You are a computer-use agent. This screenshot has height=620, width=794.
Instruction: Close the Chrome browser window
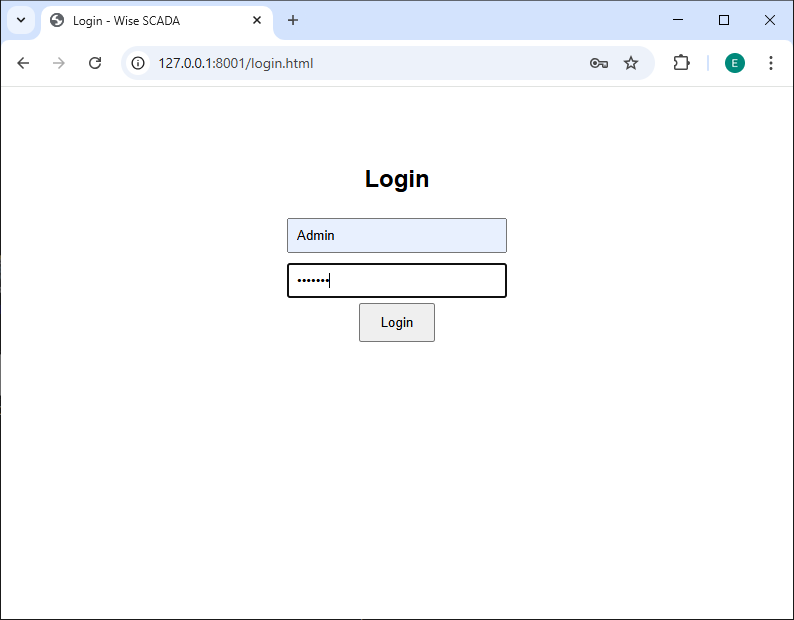(770, 20)
